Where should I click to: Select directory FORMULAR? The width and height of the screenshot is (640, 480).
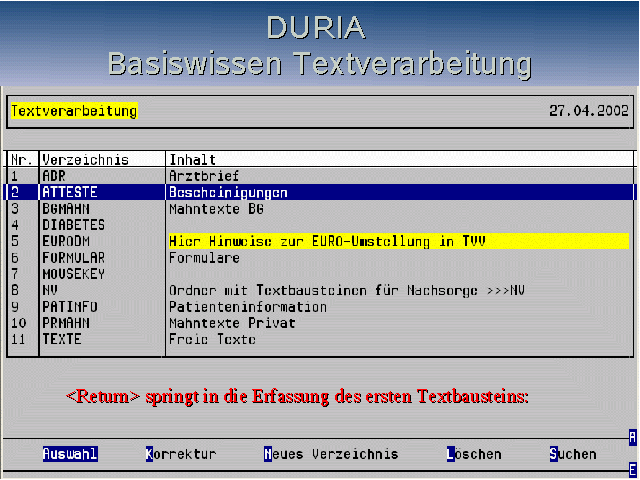click(73, 258)
